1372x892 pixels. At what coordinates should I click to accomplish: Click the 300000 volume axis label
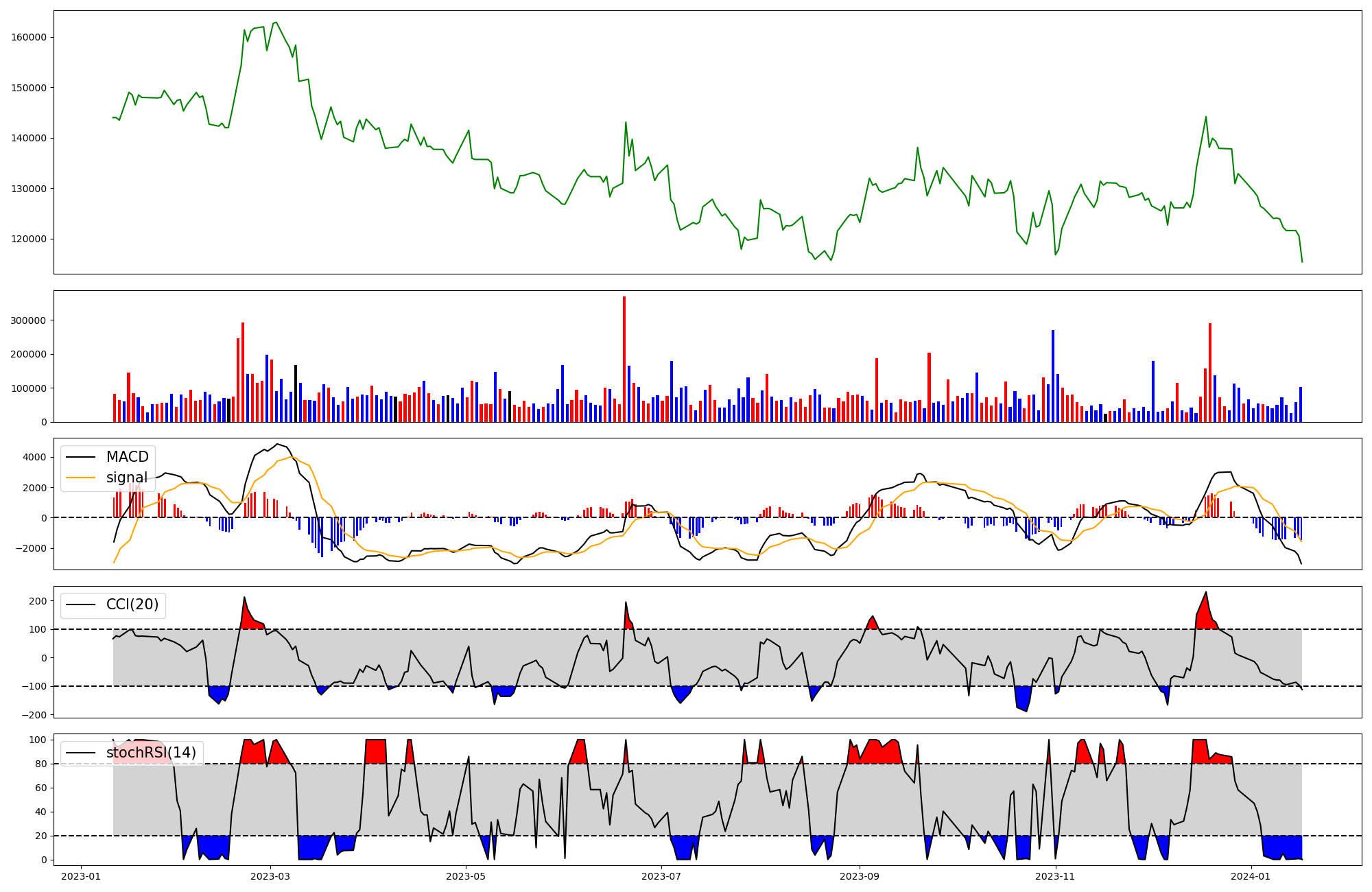pos(29,320)
